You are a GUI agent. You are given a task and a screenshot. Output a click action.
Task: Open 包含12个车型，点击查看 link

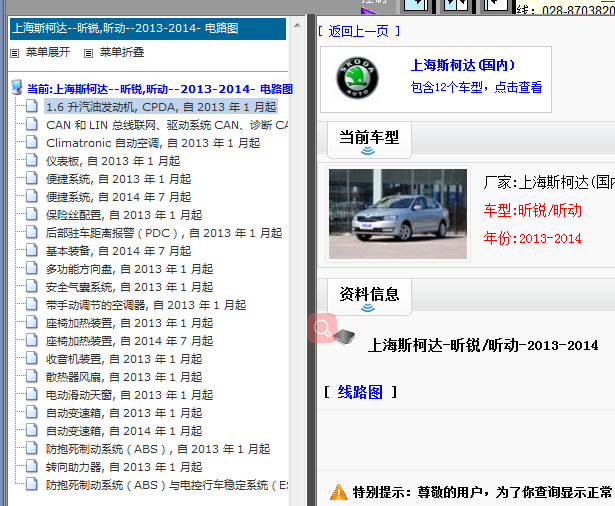[476, 87]
